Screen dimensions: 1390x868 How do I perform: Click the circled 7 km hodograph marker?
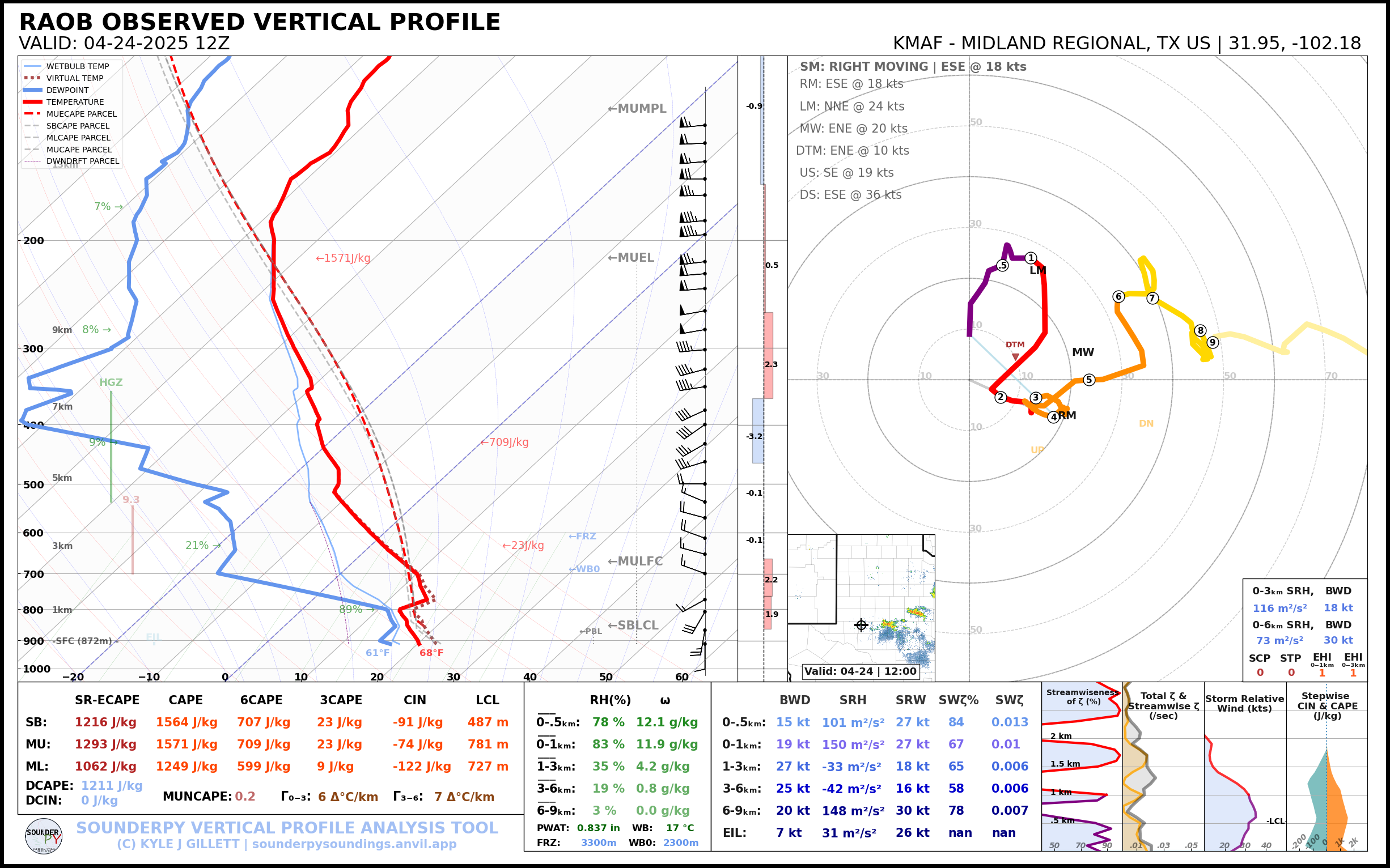(1152, 298)
